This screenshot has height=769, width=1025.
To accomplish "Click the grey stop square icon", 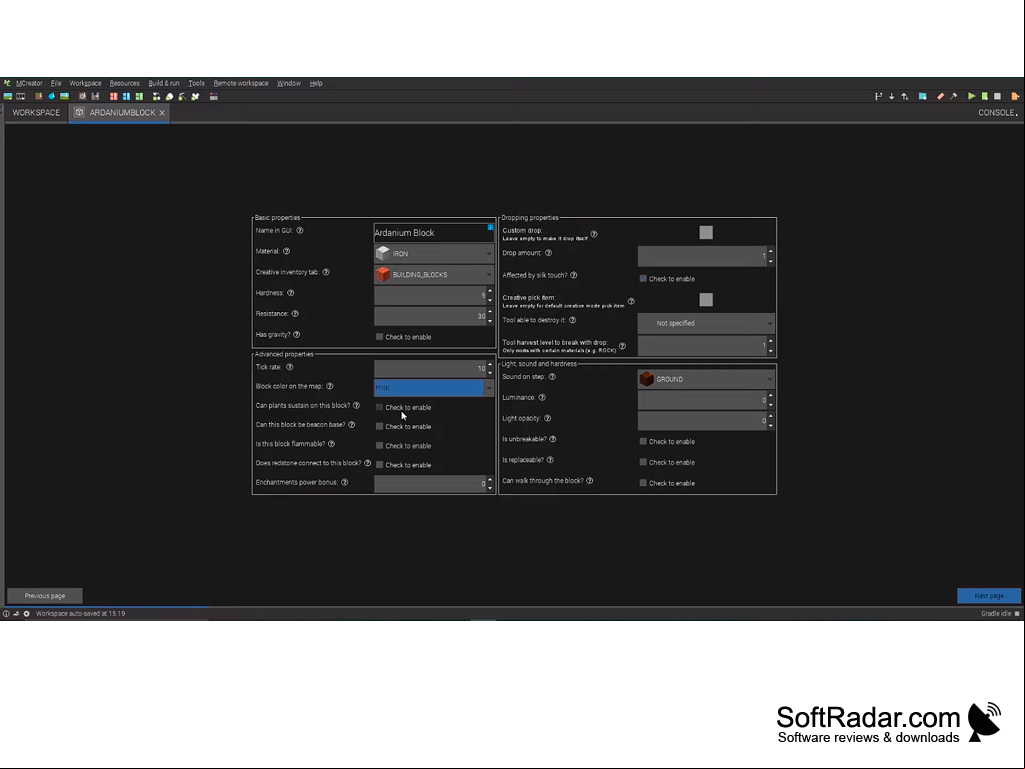I will coord(998,96).
